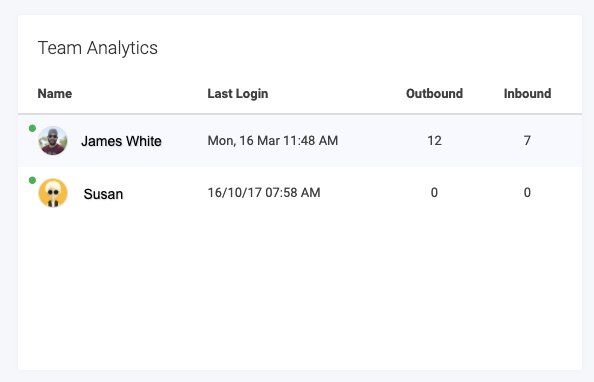Click Susan's outbound count 0

[x=434, y=193]
